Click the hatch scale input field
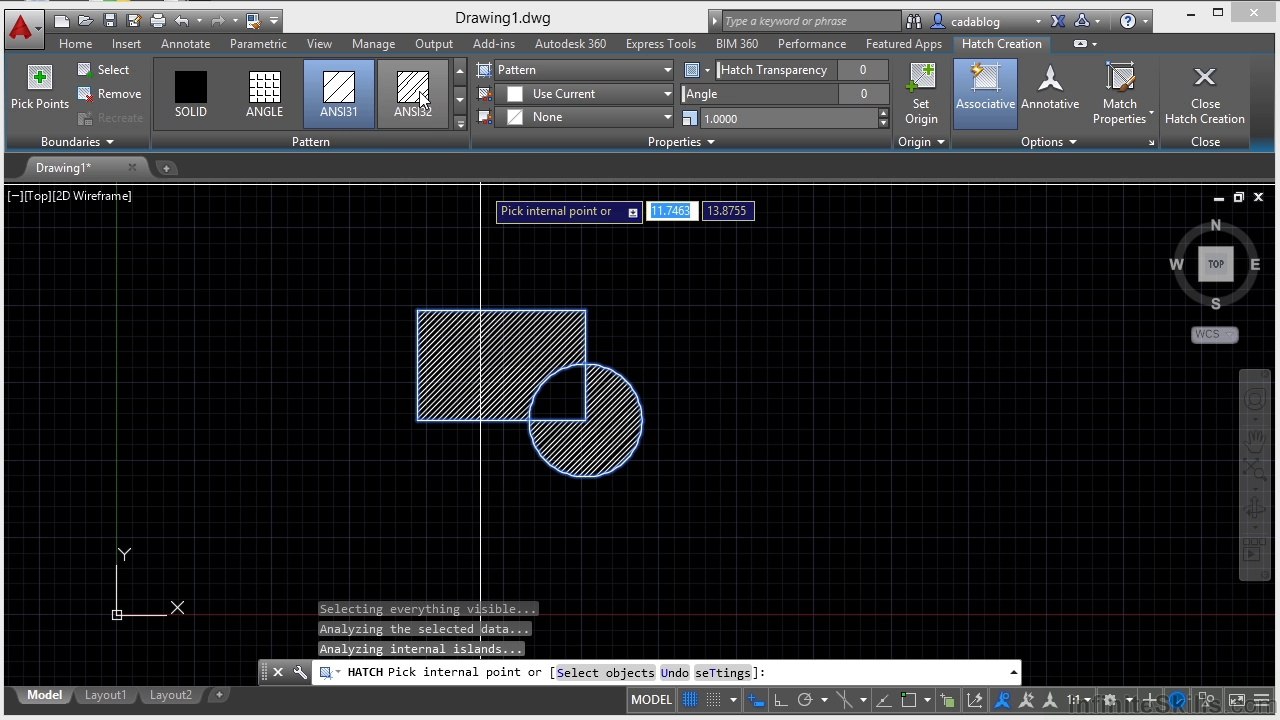 [788, 118]
